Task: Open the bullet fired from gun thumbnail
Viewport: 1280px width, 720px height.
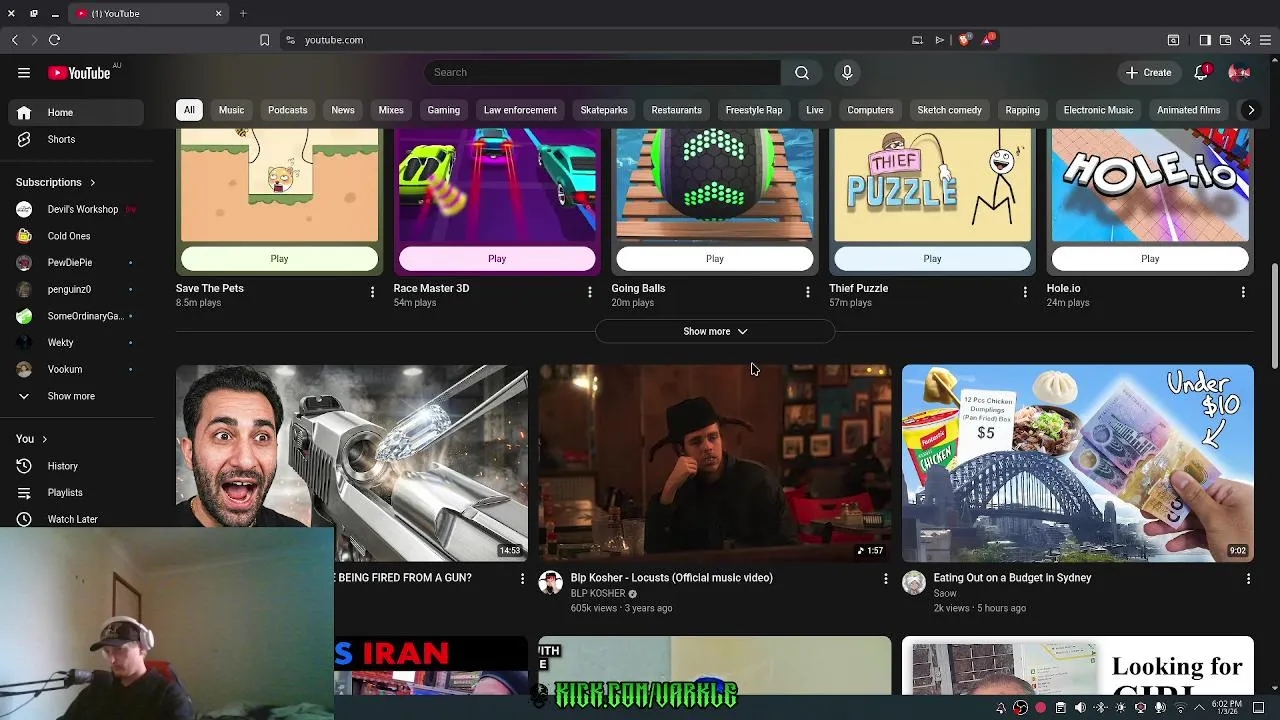Action: pos(352,463)
